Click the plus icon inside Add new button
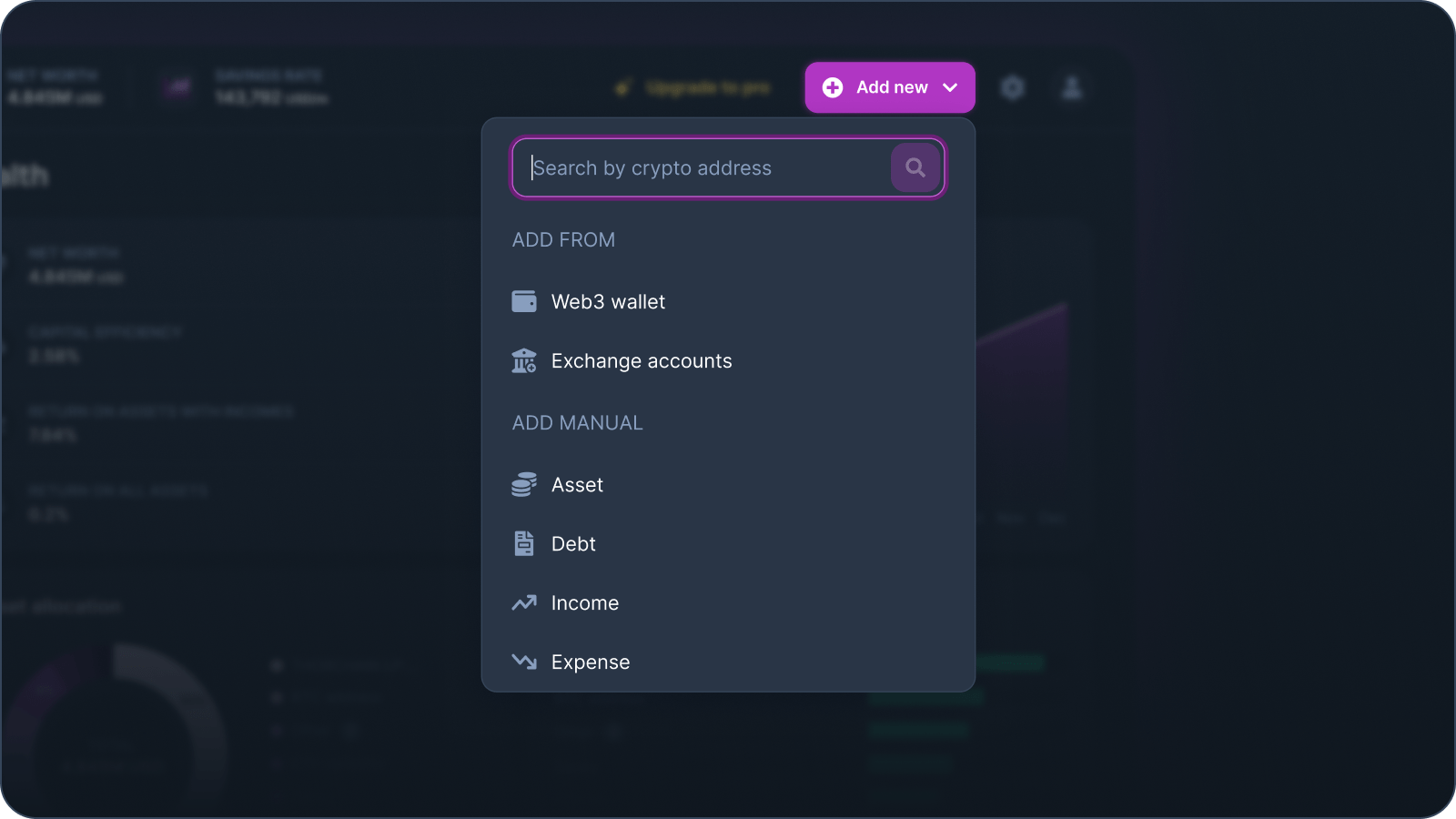Viewport: 1456px width, 819px height. (833, 87)
